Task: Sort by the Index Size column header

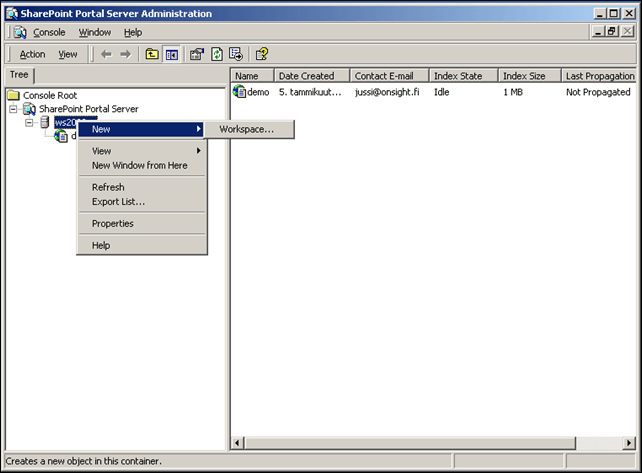Action: pos(529,76)
